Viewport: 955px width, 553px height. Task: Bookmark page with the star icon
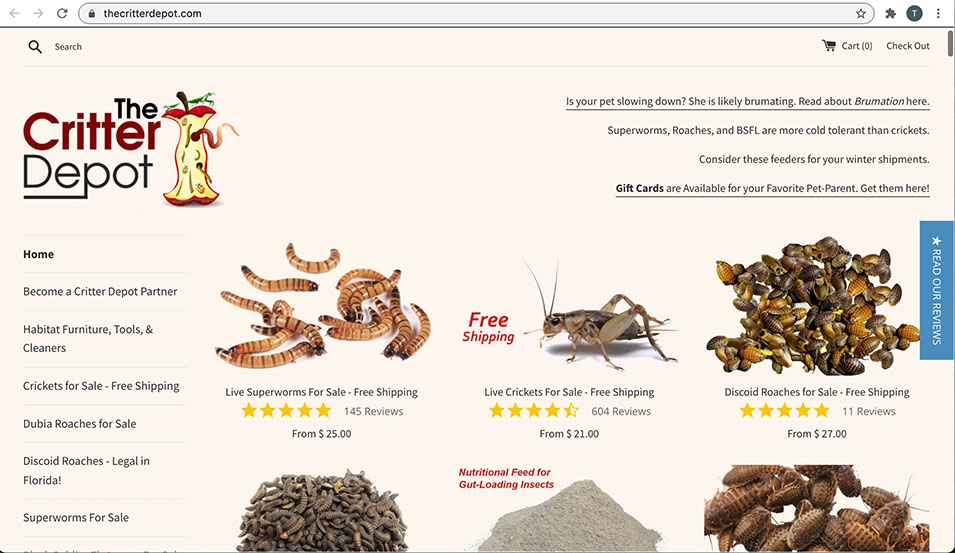(x=861, y=13)
